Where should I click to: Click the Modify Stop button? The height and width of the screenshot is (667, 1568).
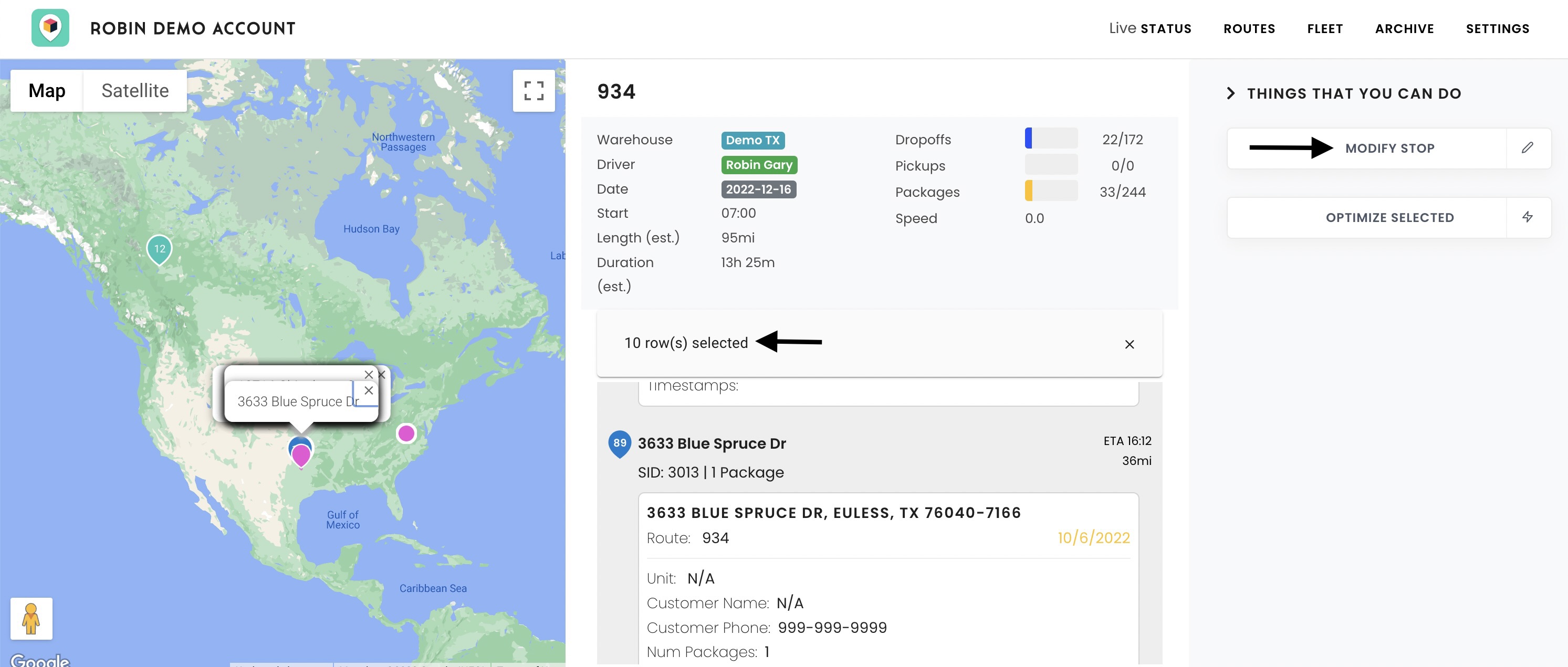tap(1389, 148)
